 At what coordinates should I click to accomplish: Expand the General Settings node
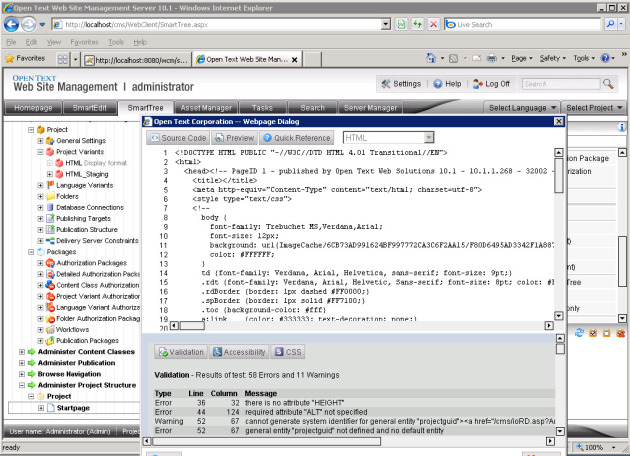coord(40,141)
